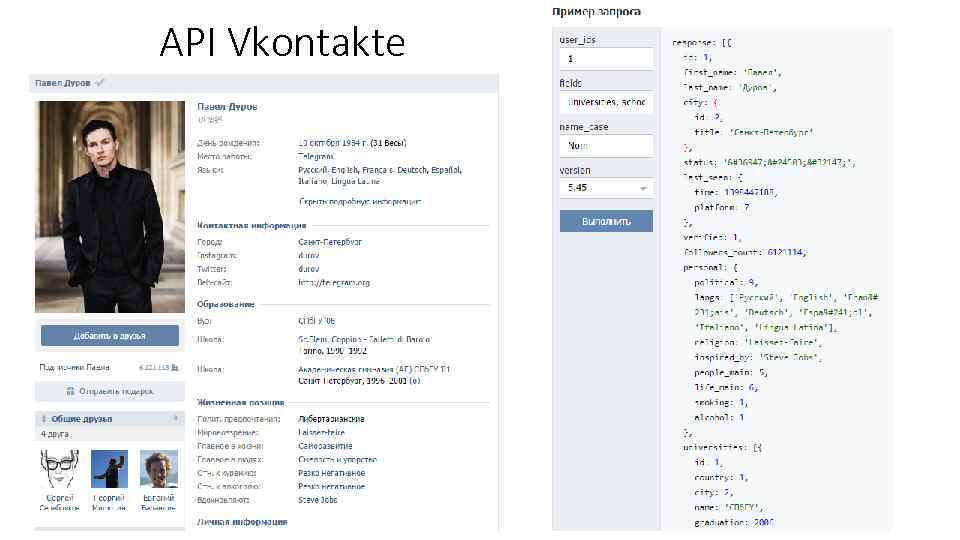Run the request with the Выполнить button
The image size is (960, 540).
[x=606, y=221]
